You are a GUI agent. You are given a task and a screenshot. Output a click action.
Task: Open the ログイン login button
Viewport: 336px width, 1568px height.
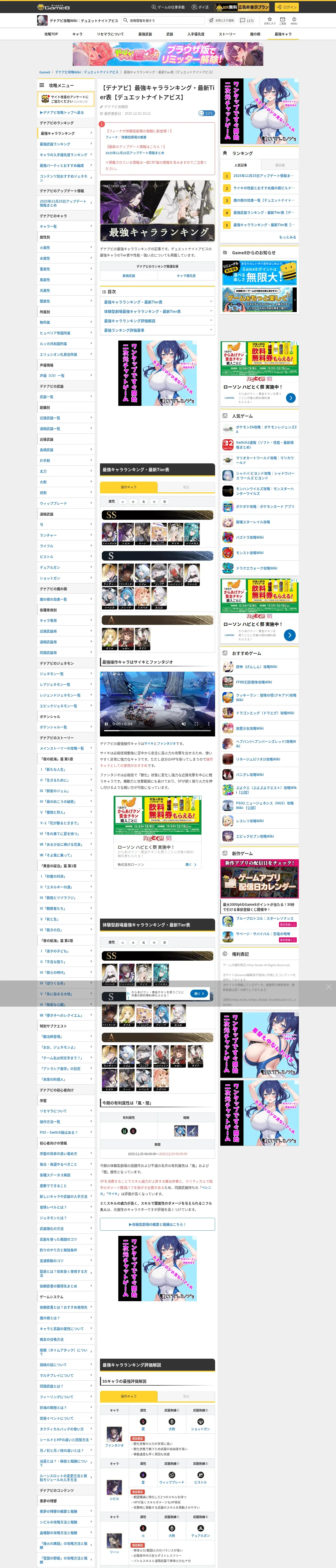(286, 7)
